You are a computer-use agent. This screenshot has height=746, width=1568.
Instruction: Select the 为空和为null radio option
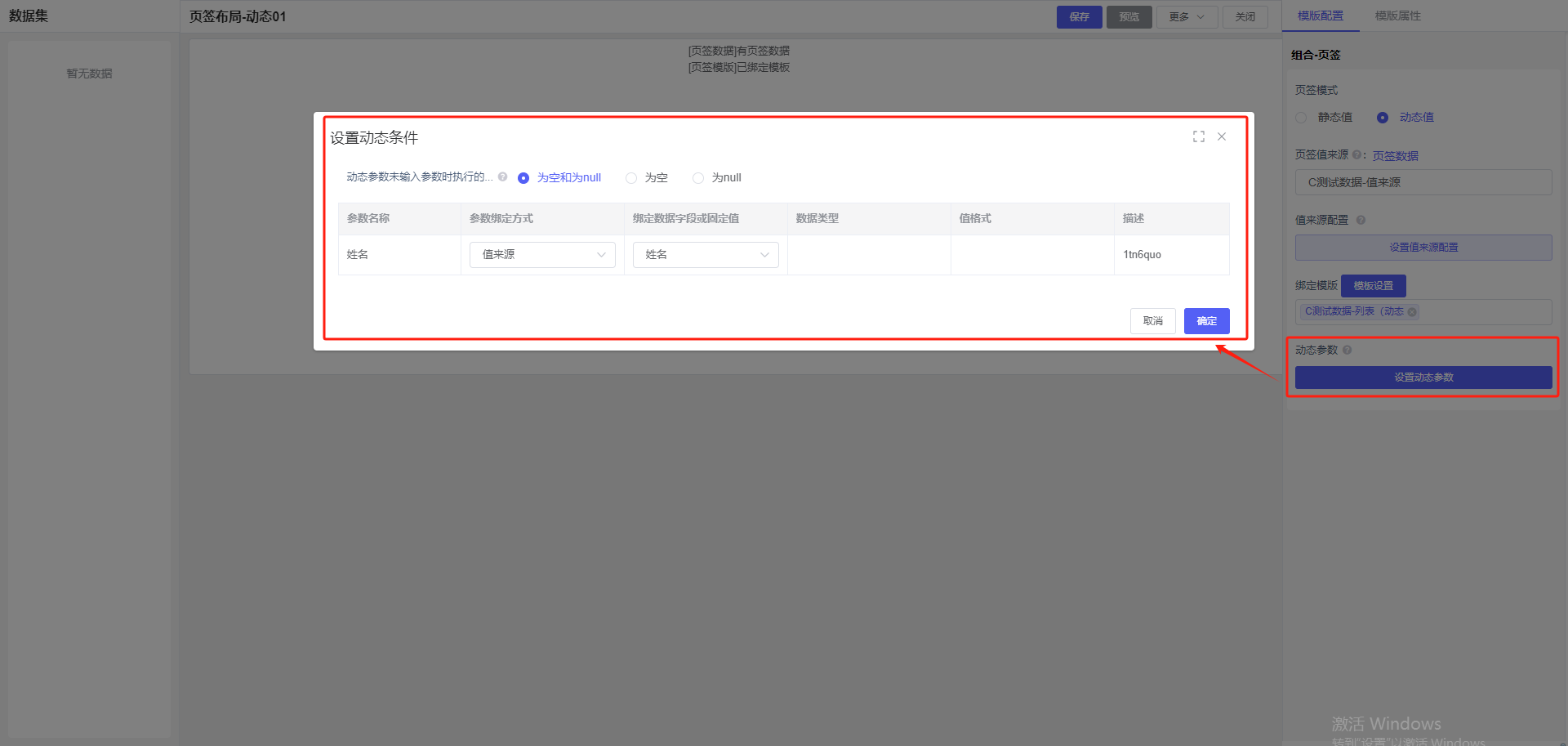pos(523,178)
